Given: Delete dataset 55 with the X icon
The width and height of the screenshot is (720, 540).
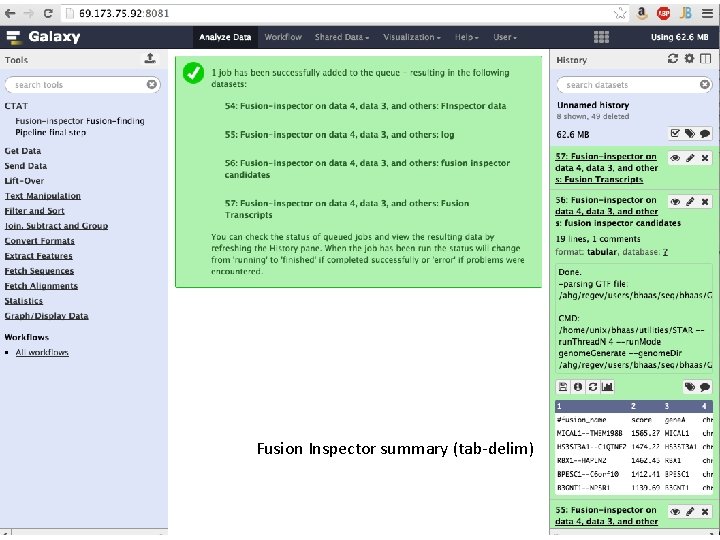Looking at the screenshot, I should tap(705, 512).
